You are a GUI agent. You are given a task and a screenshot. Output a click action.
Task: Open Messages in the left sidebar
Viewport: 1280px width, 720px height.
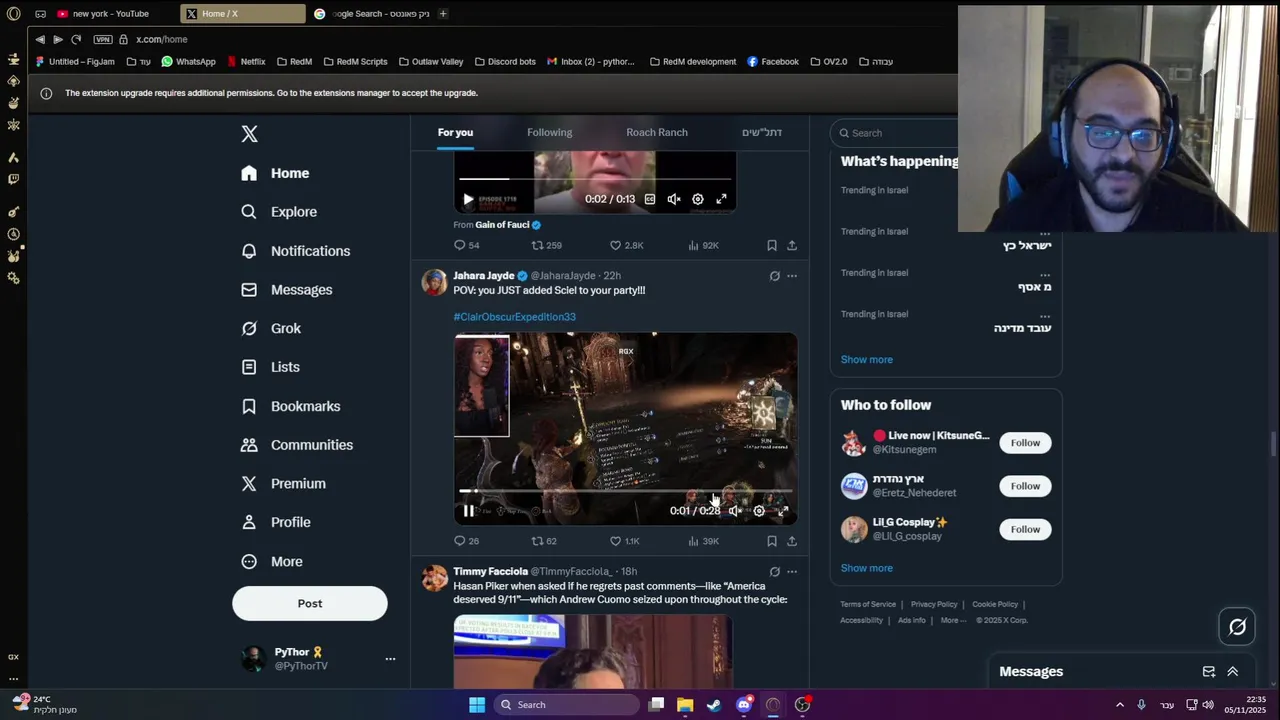[x=287, y=290]
